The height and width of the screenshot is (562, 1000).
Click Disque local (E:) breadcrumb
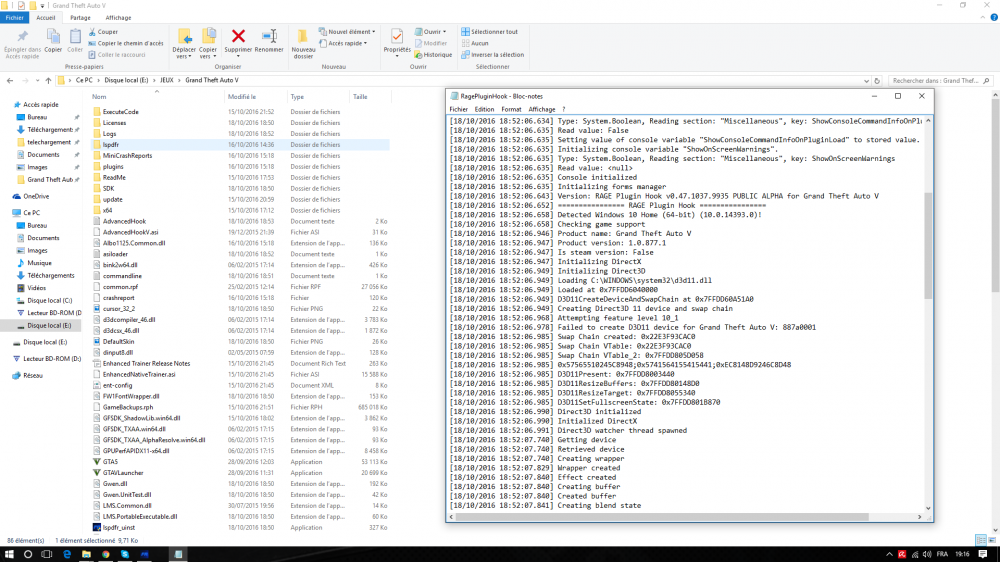[126, 80]
